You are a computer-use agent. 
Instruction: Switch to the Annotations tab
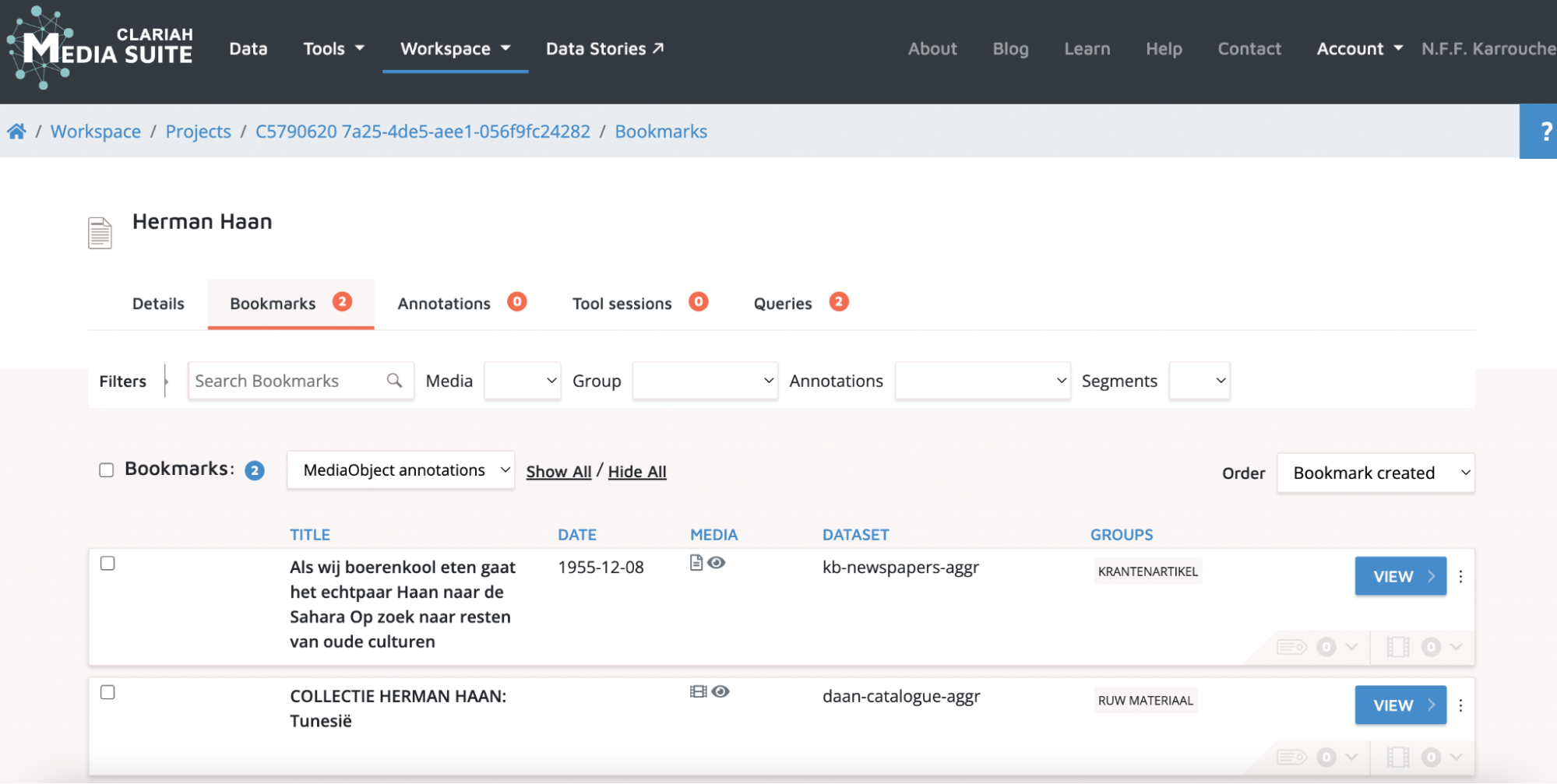444,304
